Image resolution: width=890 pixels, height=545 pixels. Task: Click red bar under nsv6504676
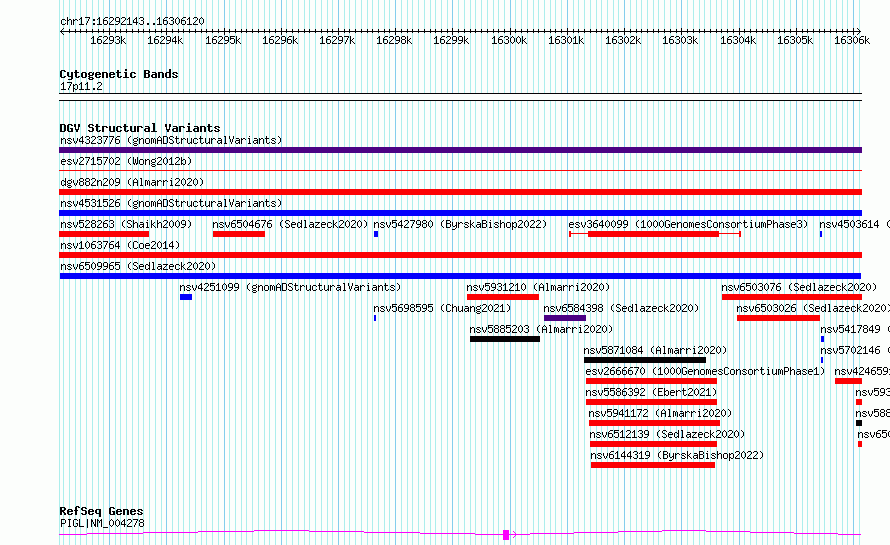[239, 234]
